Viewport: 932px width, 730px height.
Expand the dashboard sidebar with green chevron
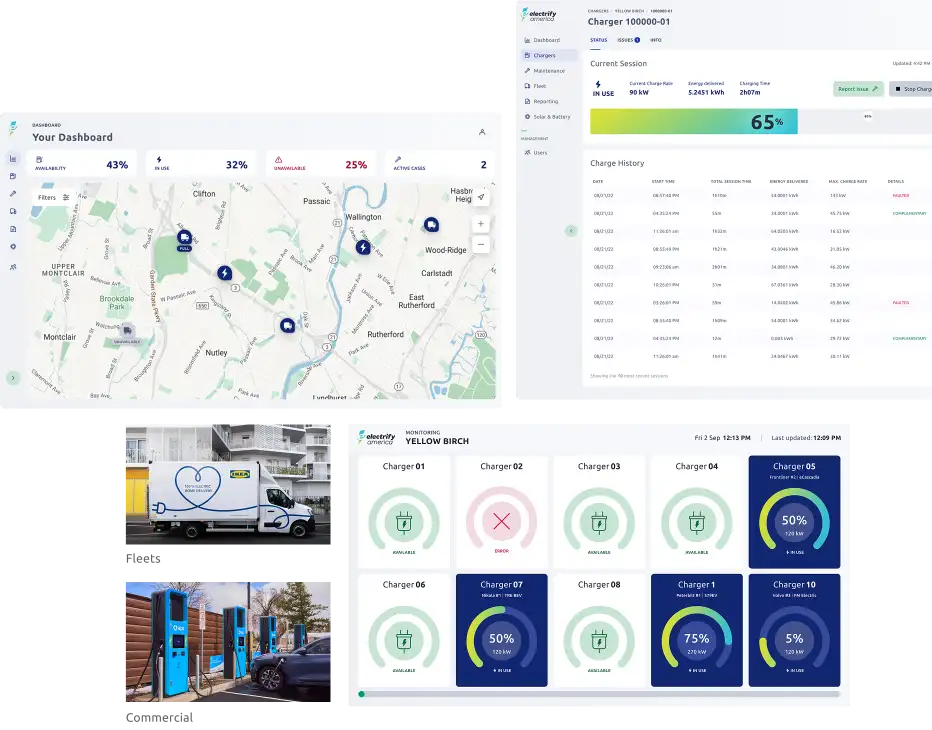pyautogui.click(x=13, y=378)
